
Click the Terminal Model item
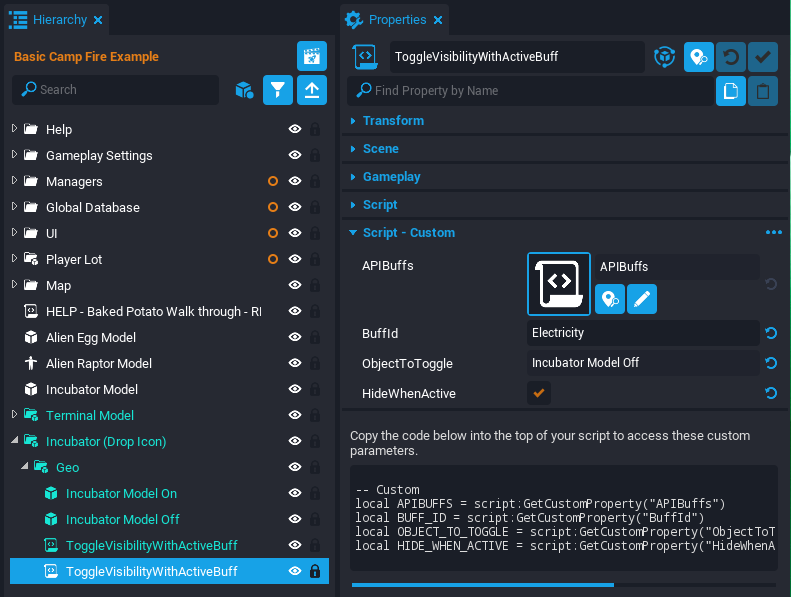point(90,415)
